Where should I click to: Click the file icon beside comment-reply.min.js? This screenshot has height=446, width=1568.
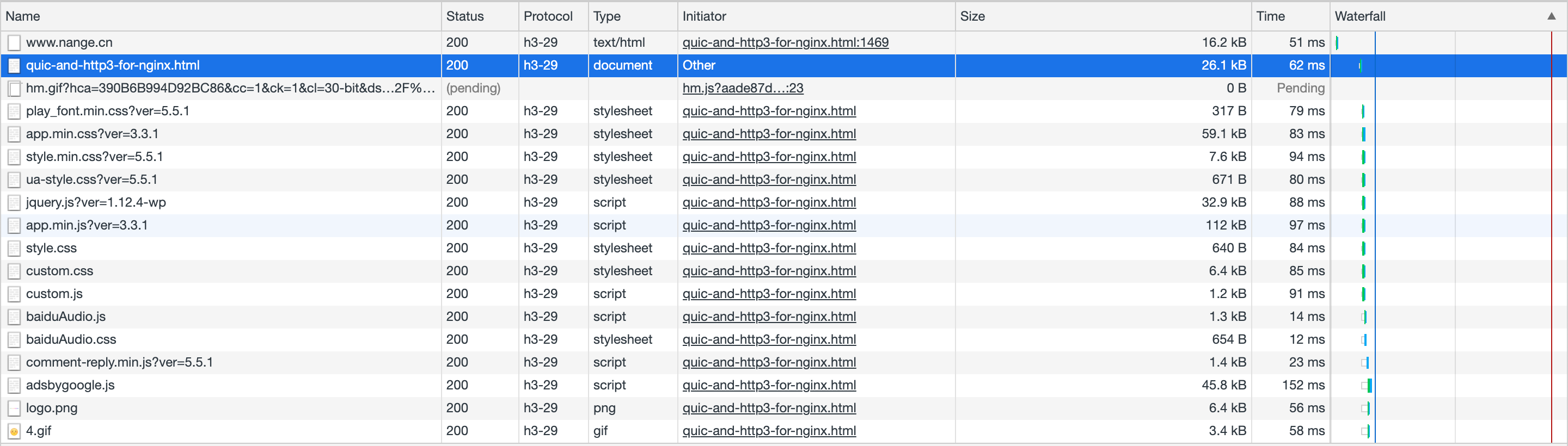pyautogui.click(x=14, y=362)
